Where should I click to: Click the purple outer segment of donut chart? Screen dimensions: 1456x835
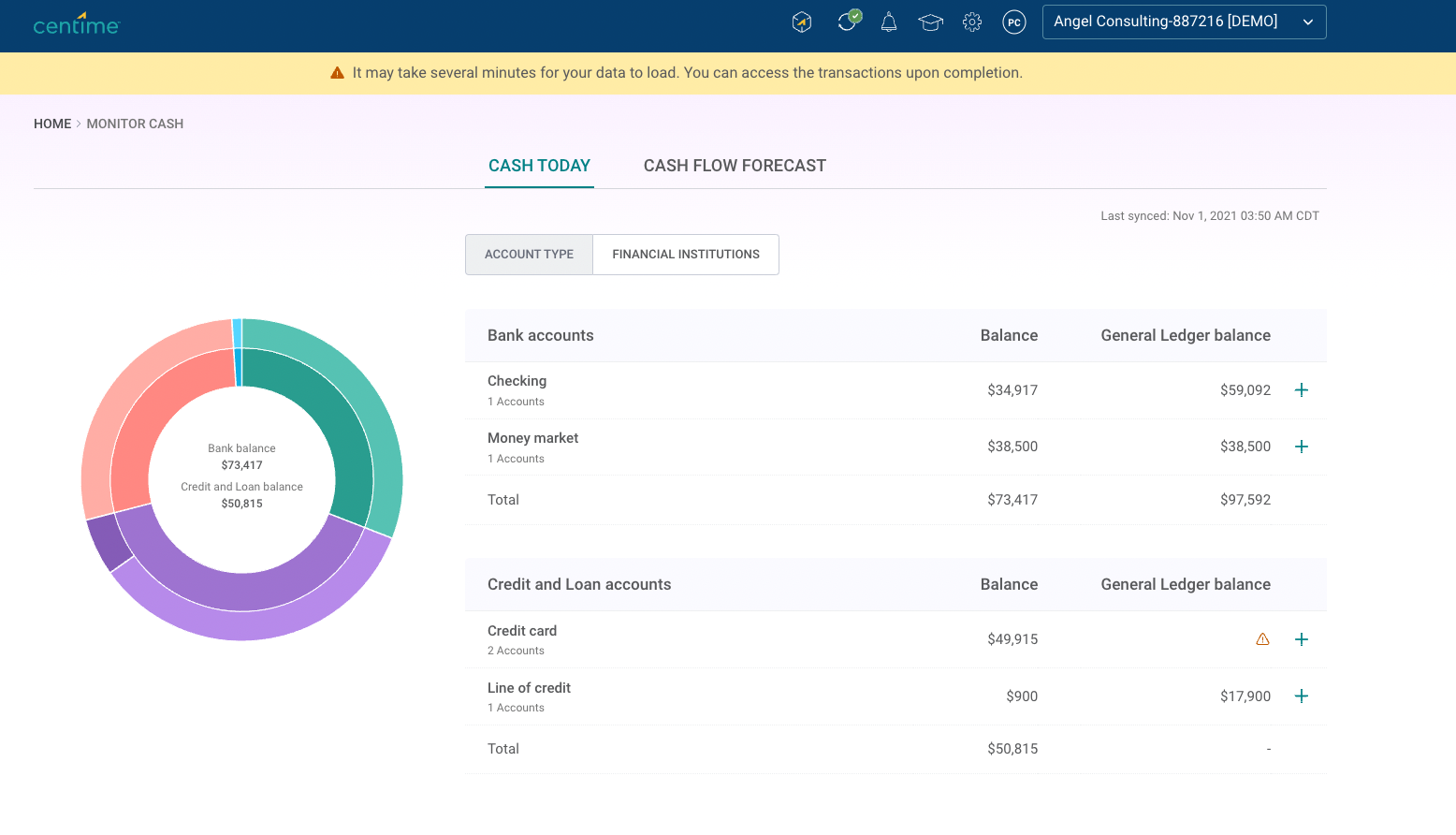coord(243,625)
